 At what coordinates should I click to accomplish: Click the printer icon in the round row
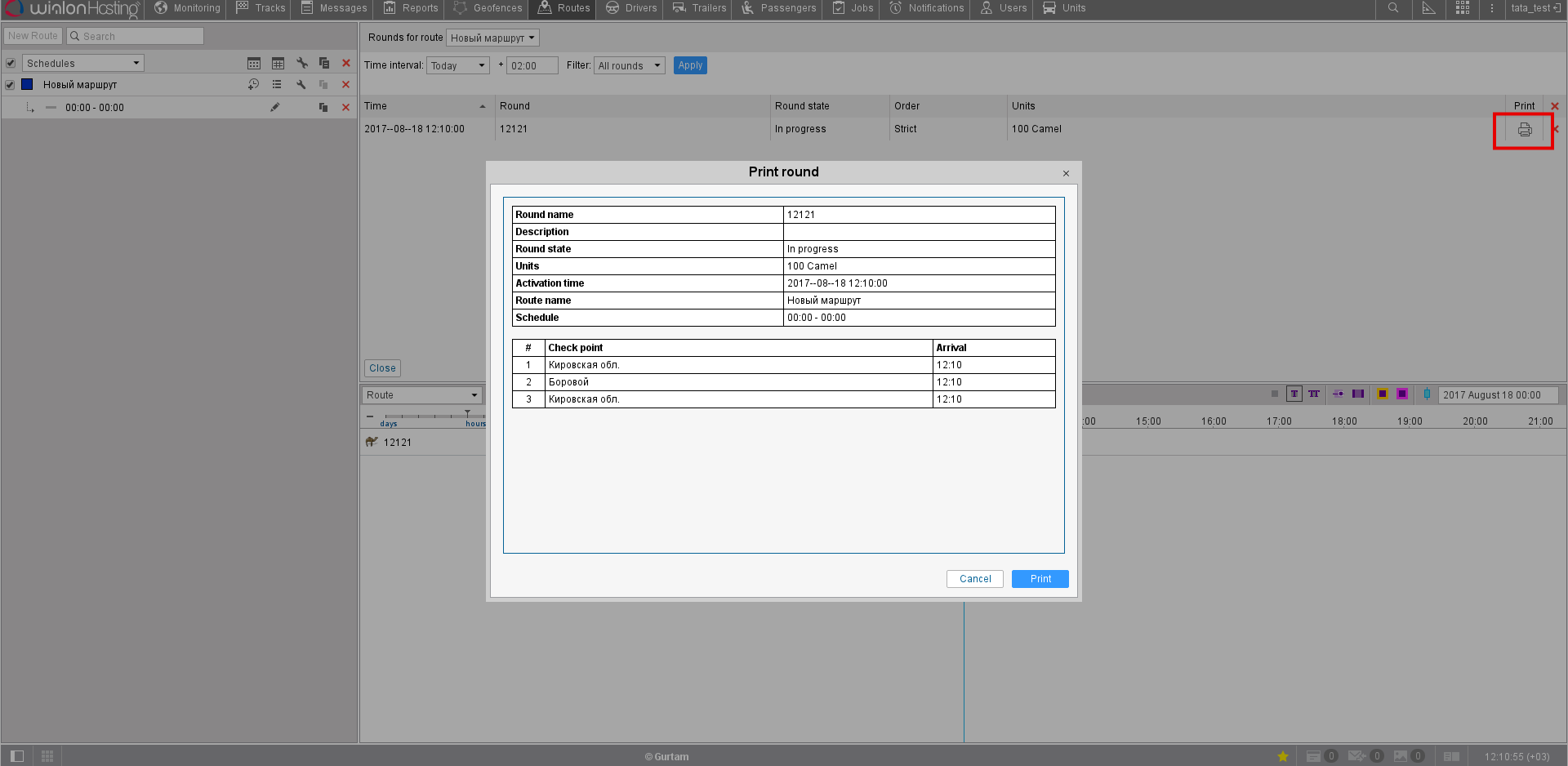click(1524, 130)
